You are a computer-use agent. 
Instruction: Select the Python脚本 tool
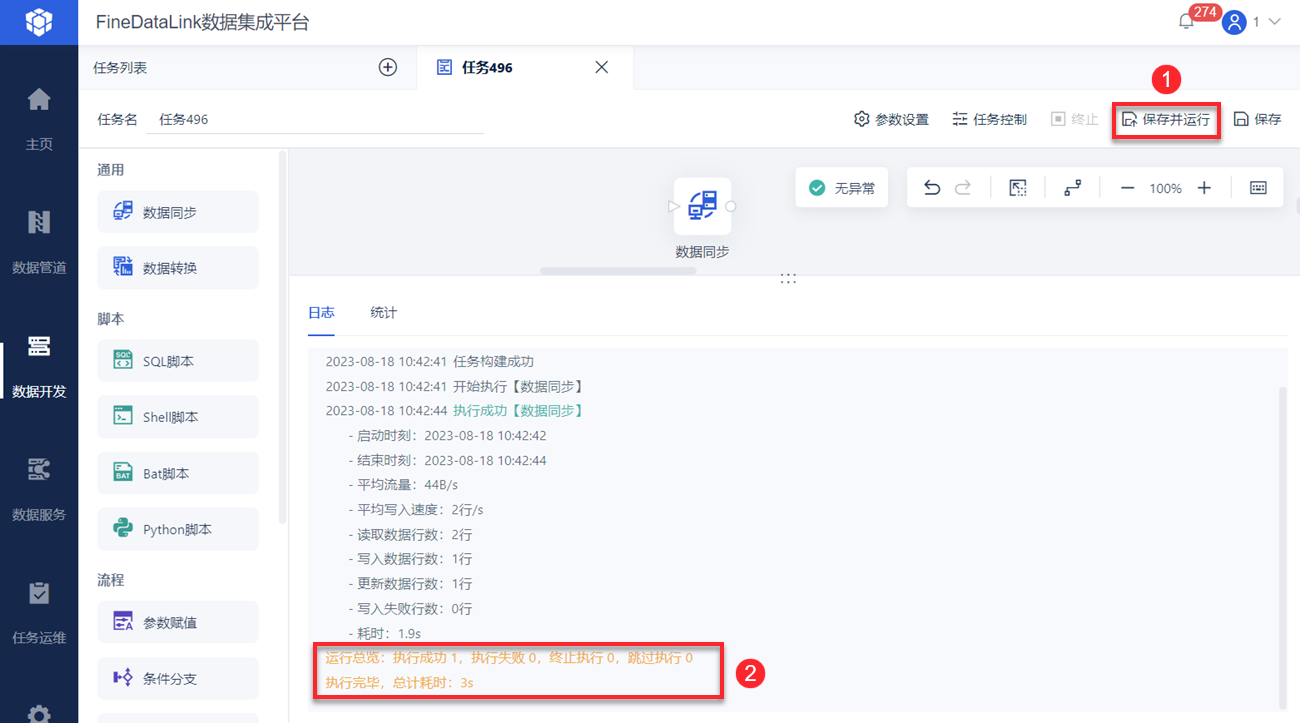[x=178, y=528]
